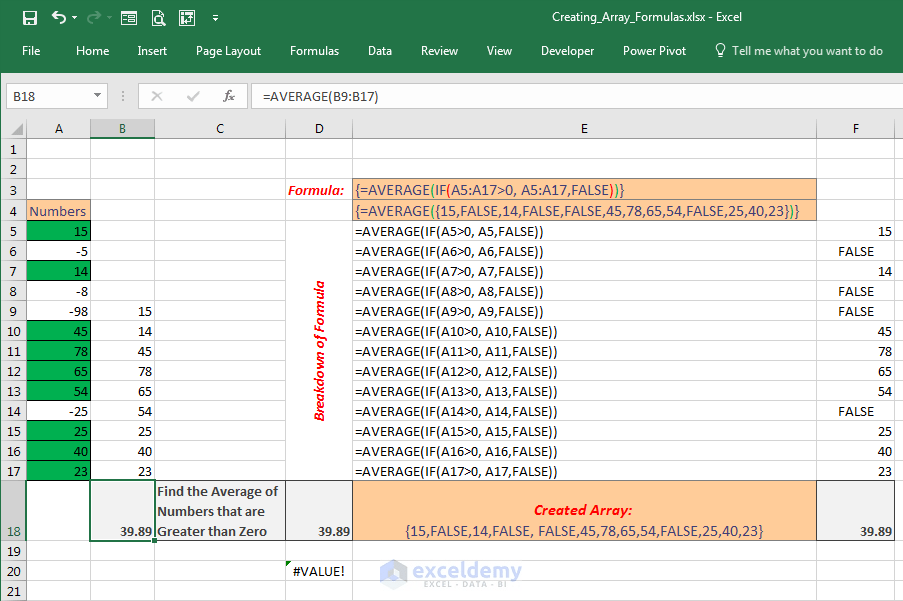Open Customize Quick Access Toolbar dropdown
903x601 pixels.
pos(215,18)
